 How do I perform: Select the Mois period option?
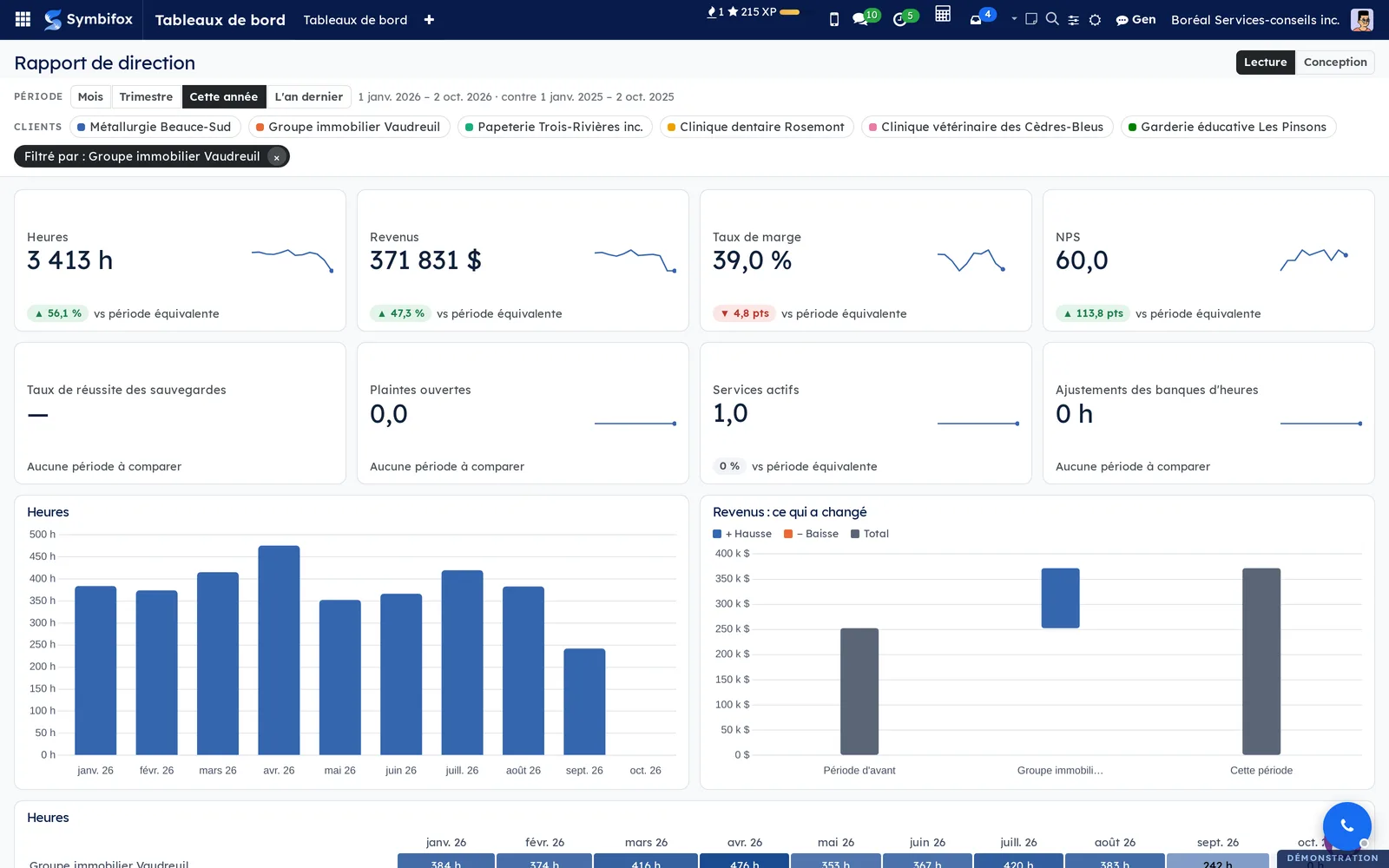pyautogui.click(x=90, y=96)
